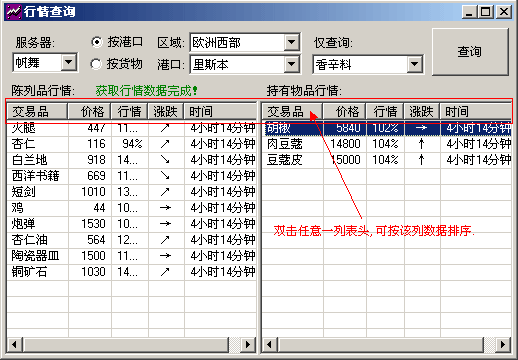518x360 pixels.
Task: Sort left table by 涨跌 header
Action: pyautogui.click(x=166, y=111)
